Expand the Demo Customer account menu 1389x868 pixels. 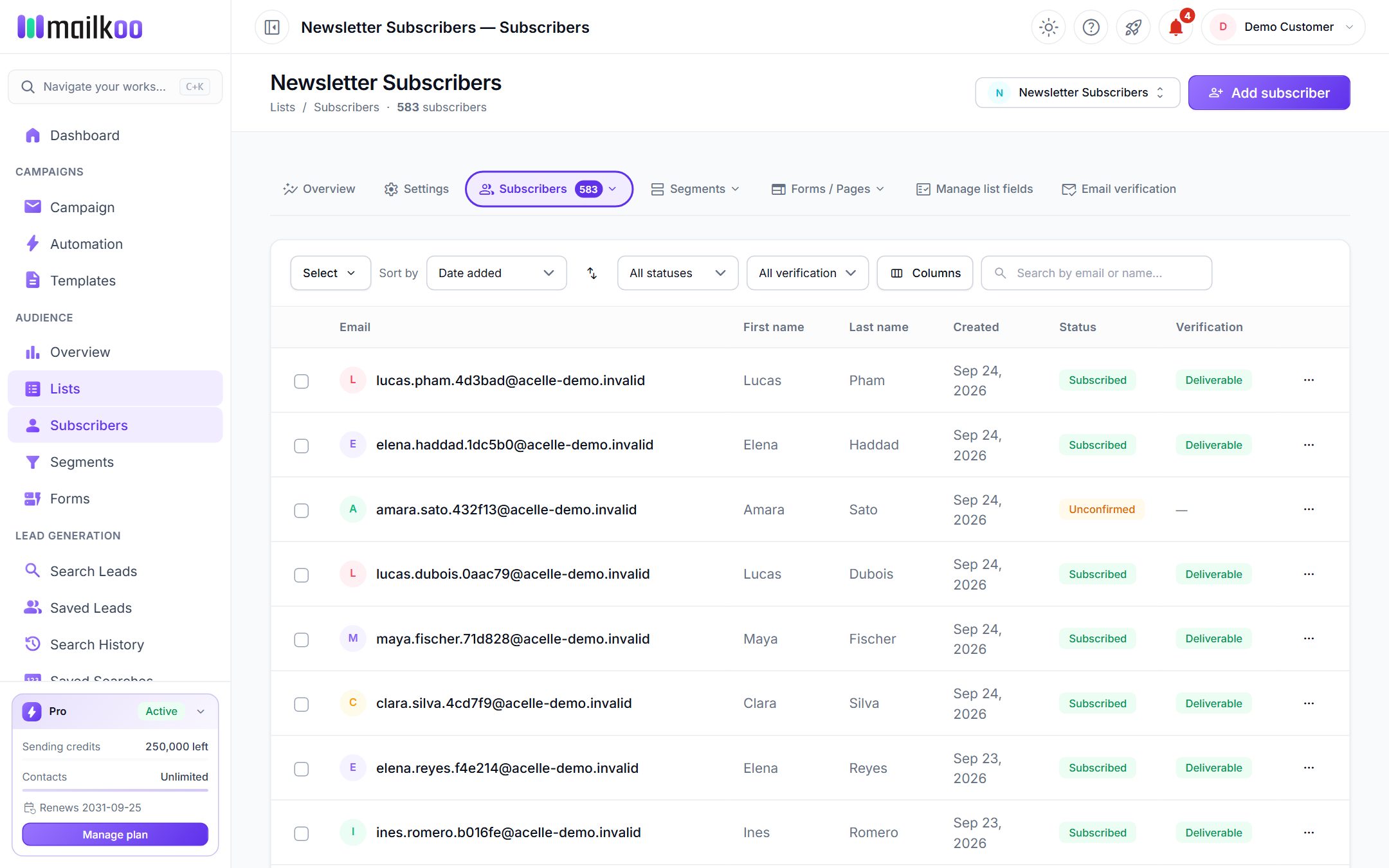1283,27
